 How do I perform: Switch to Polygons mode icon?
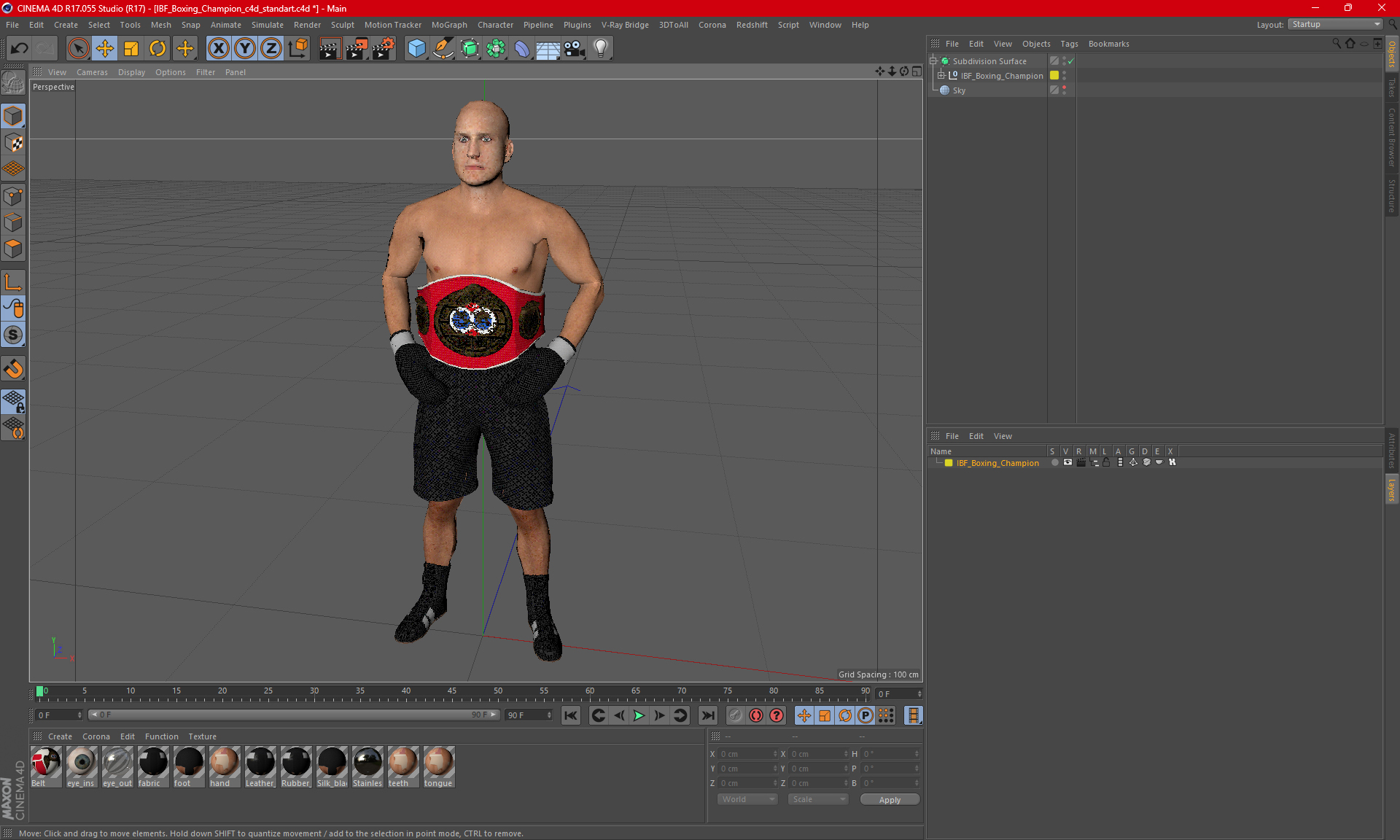tap(13, 249)
